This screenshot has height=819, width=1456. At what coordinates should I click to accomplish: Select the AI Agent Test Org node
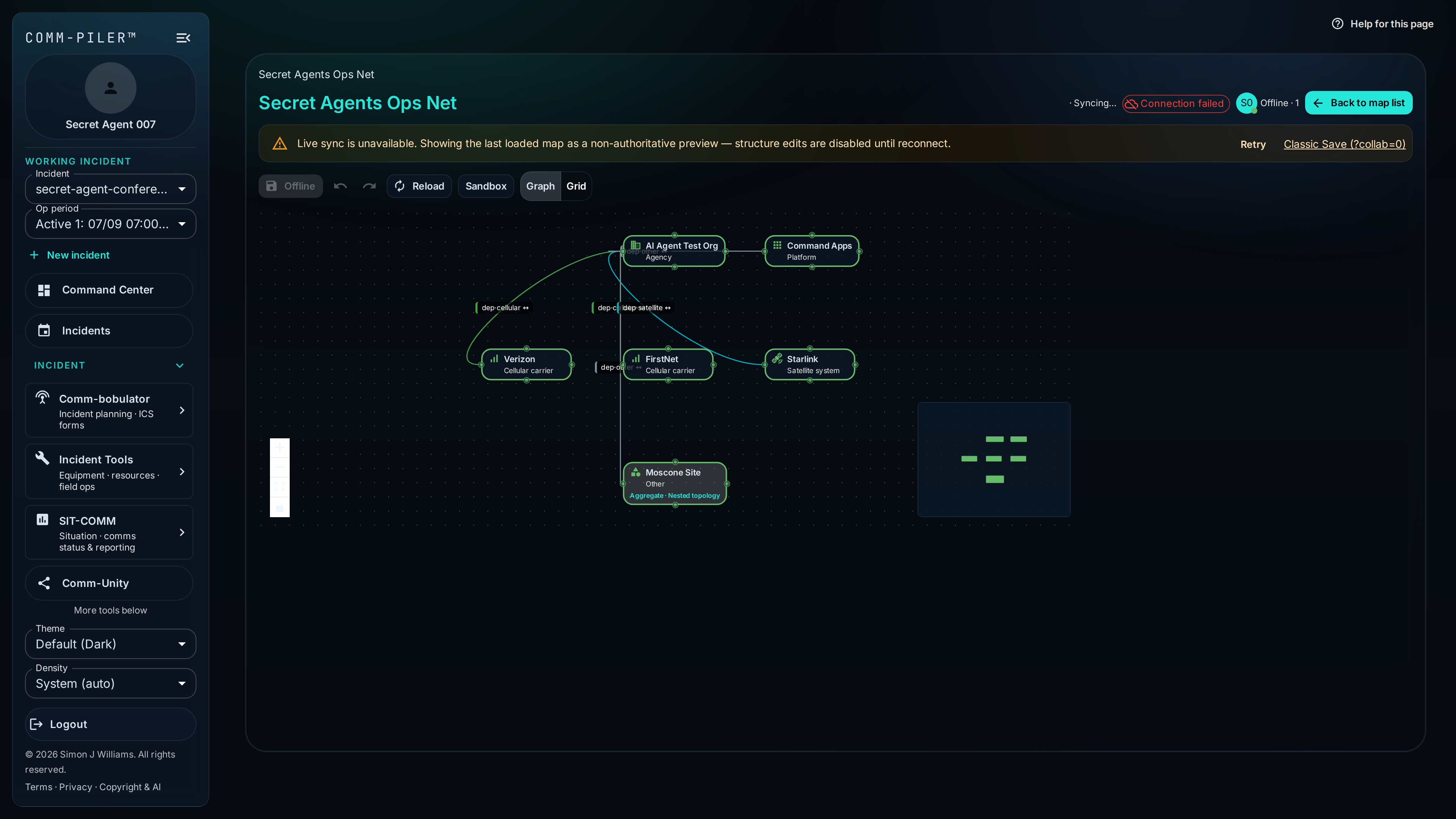point(674,251)
